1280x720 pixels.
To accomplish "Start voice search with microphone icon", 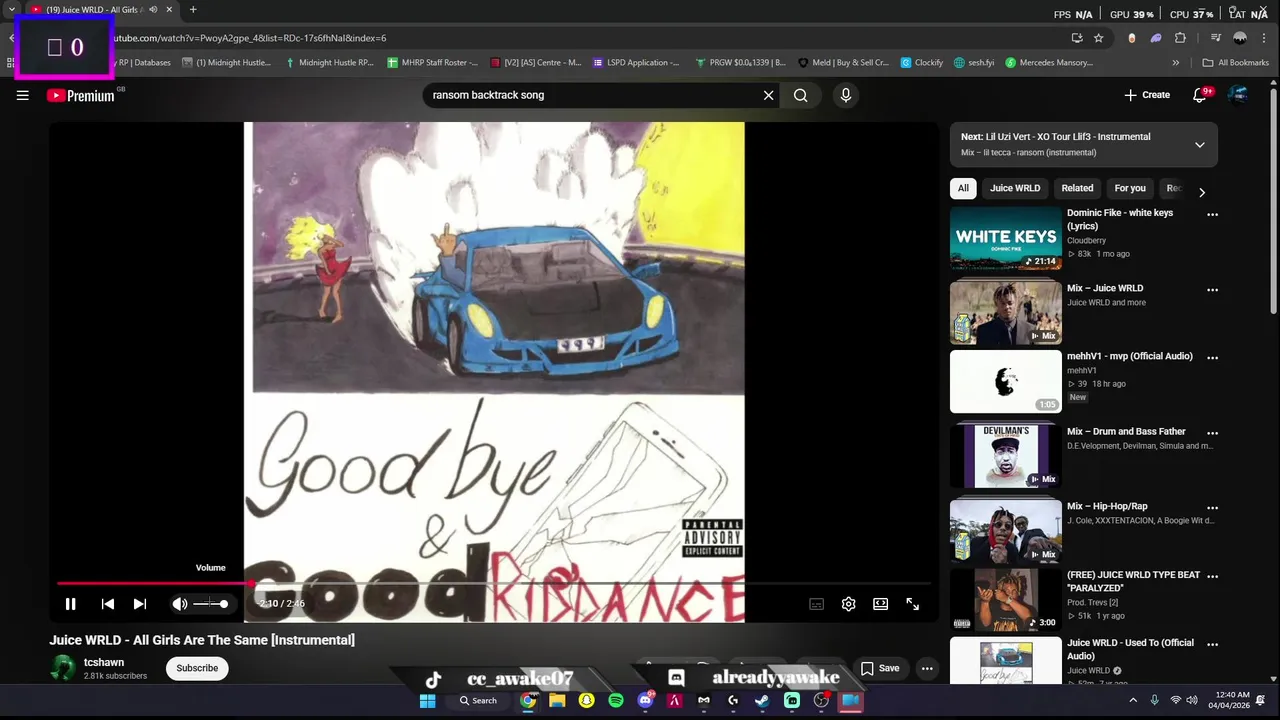I will pos(846,95).
